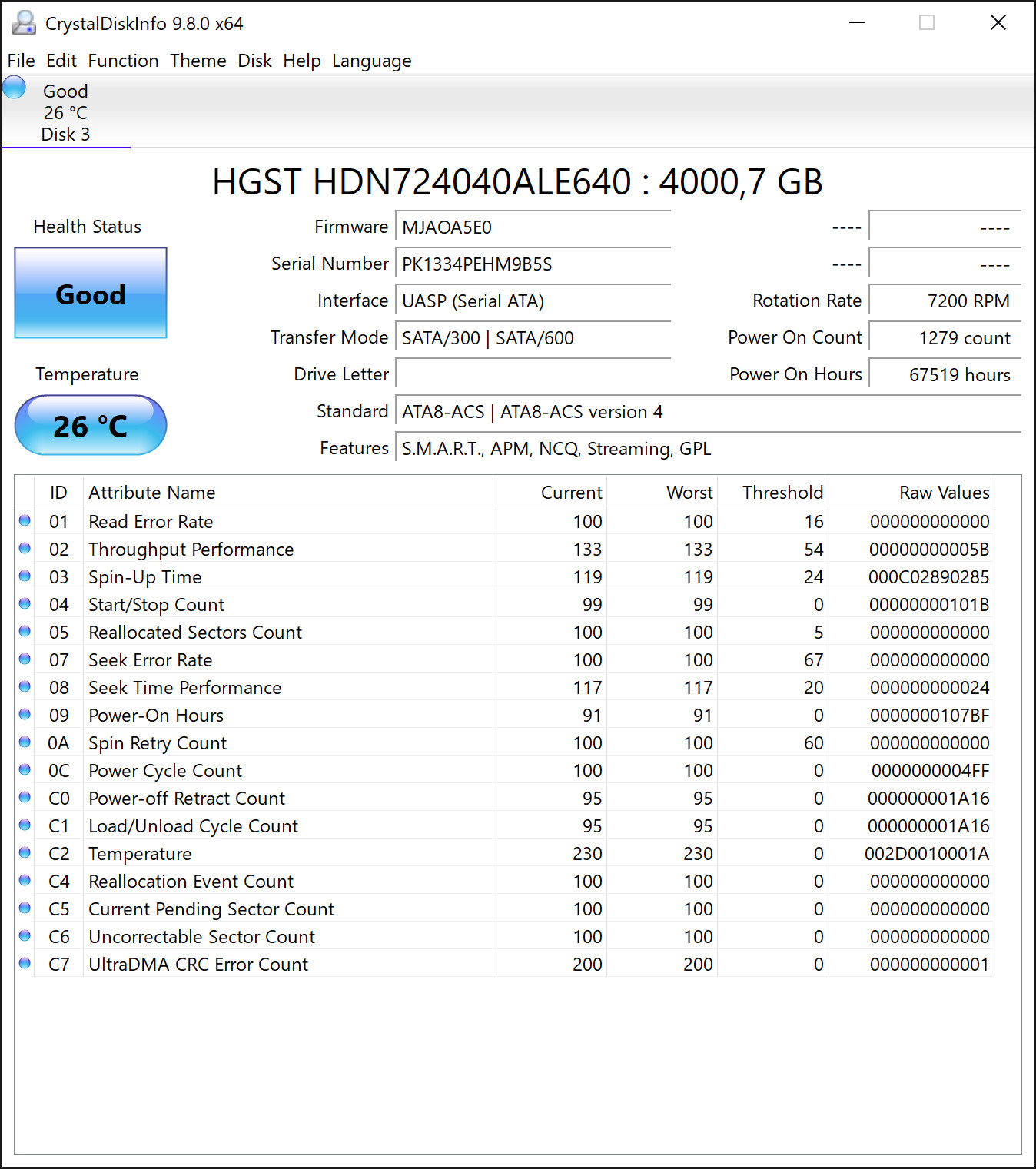Open the Function menu
The width and height of the screenshot is (1036, 1169).
(124, 61)
